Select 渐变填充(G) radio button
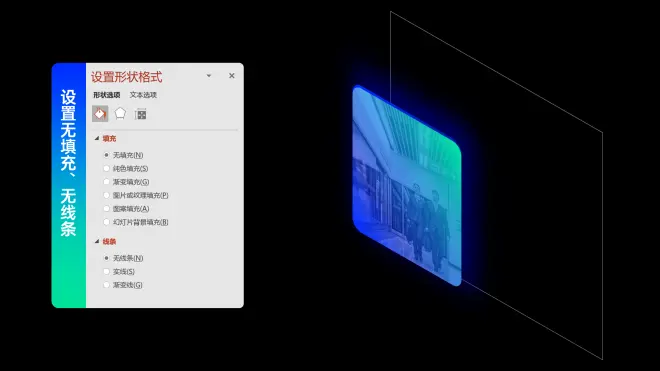Screen dimensions: 660x371 click(106, 182)
